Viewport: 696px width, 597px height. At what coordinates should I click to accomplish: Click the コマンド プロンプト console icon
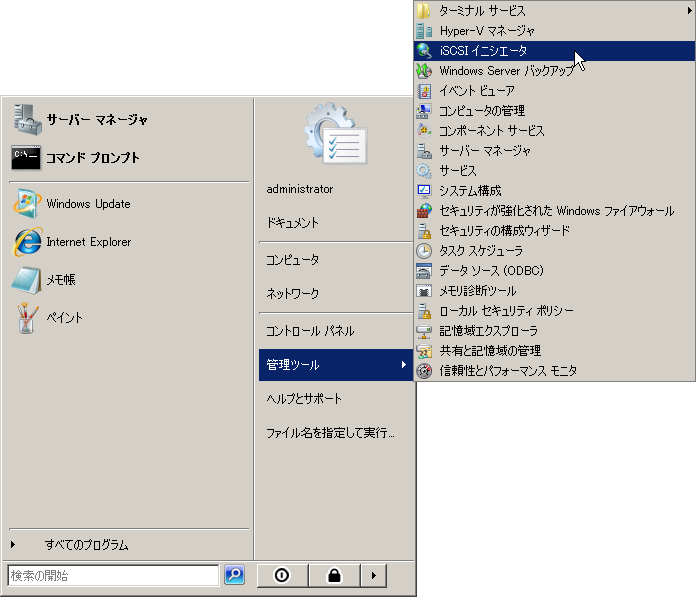pos(26,157)
